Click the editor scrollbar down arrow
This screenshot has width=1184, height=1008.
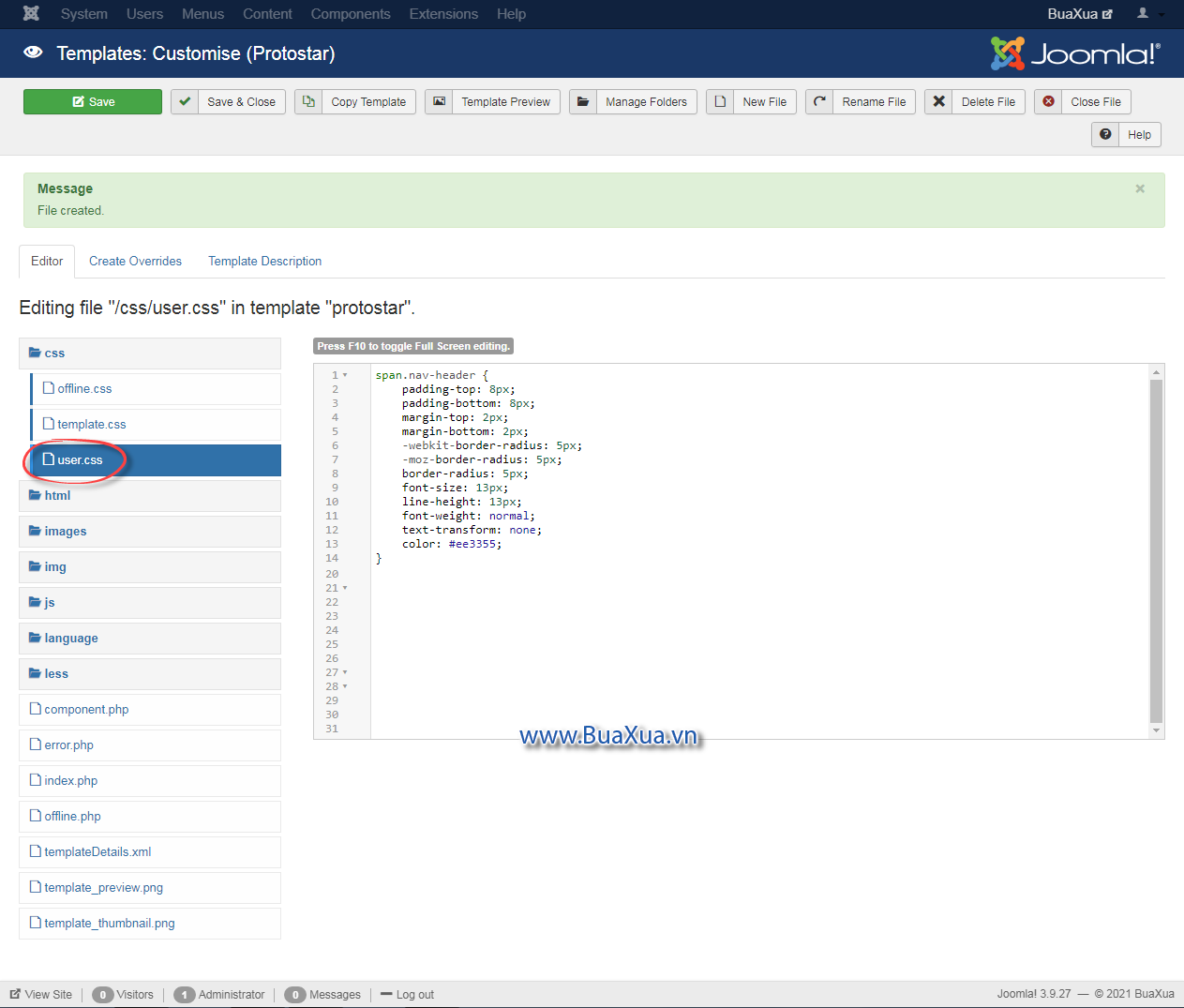tap(1156, 730)
